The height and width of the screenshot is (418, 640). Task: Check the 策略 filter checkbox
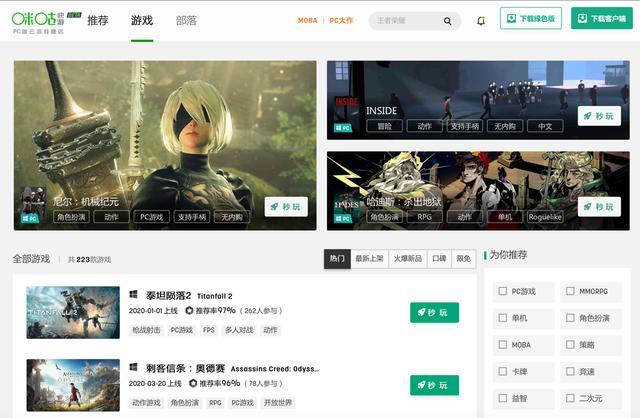570,345
